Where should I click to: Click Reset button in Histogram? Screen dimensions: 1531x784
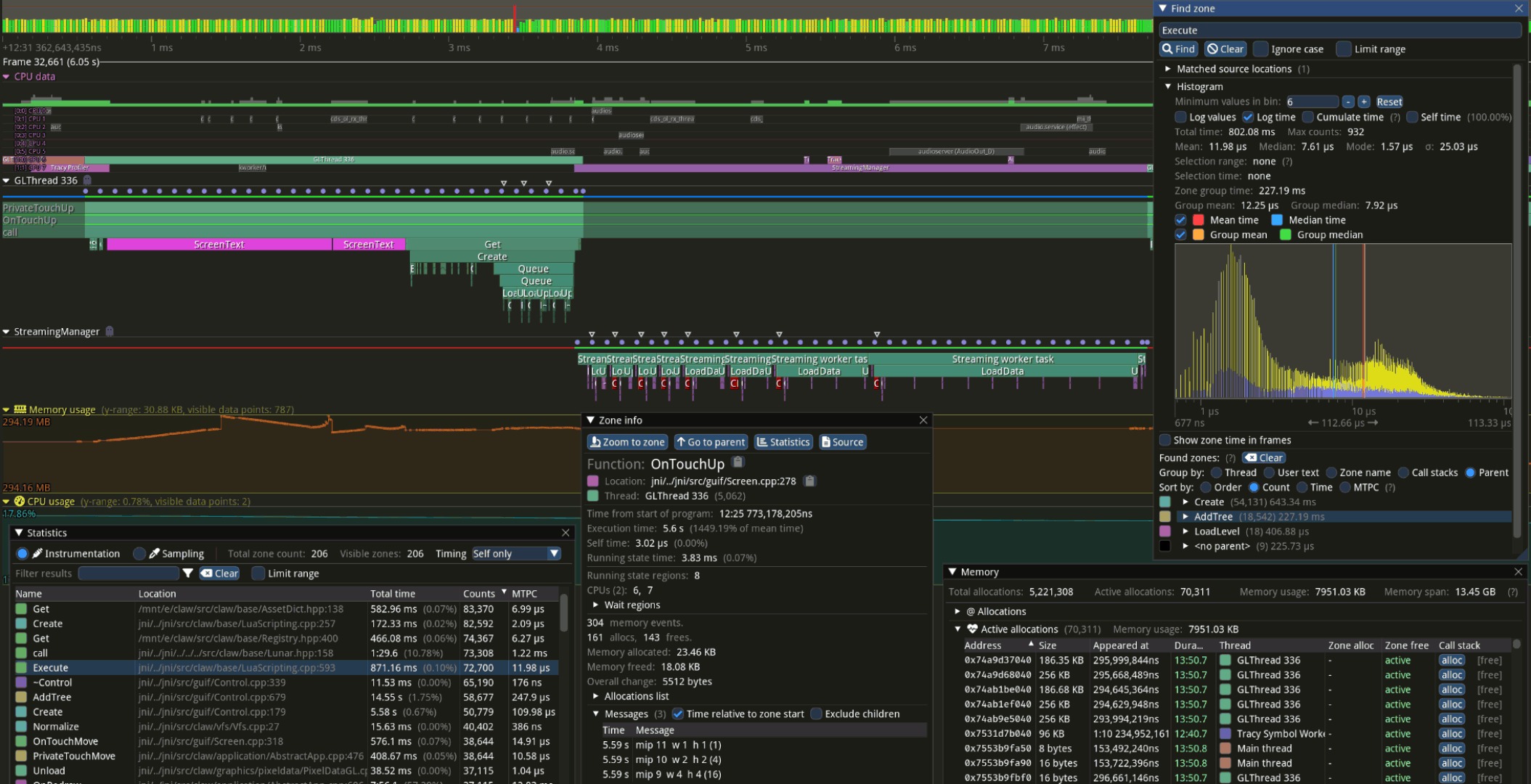[x=1389, y=102]
